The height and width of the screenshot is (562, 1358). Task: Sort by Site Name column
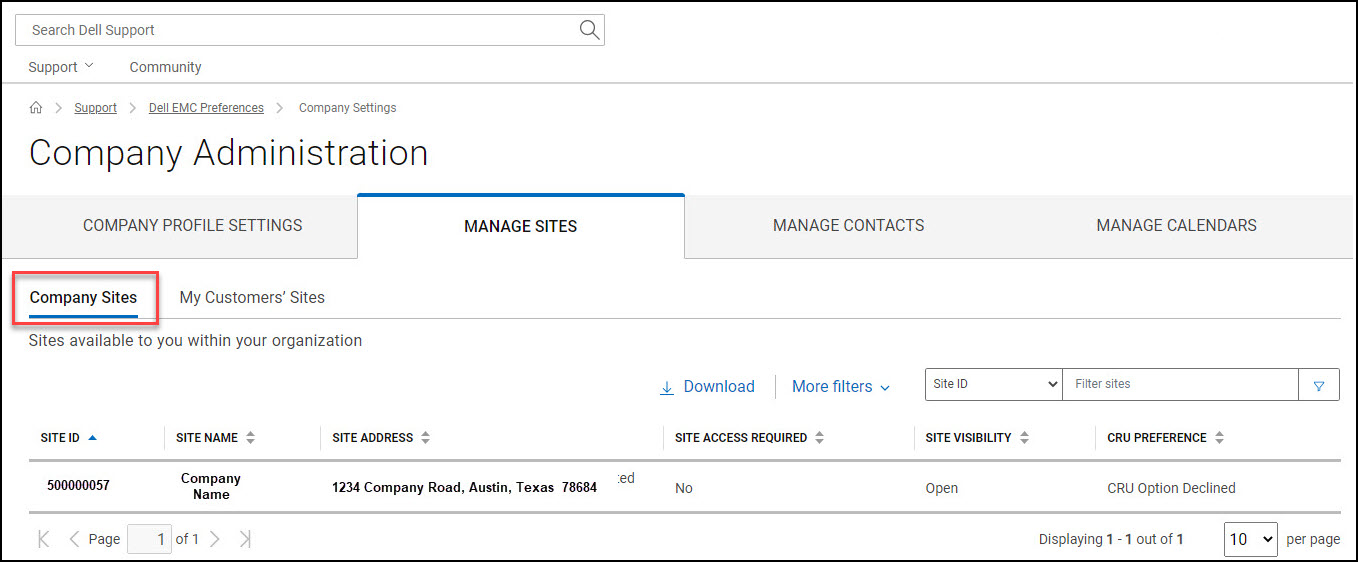point(251,438)
